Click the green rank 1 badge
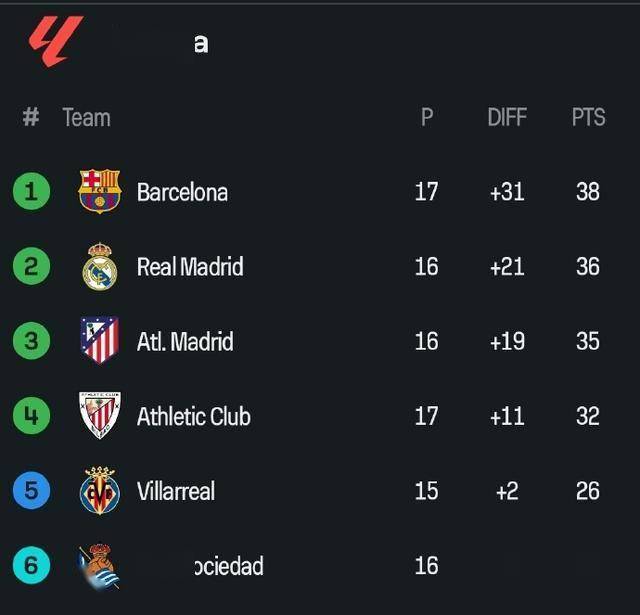This screenshot has width=640, height=615. 31,191
